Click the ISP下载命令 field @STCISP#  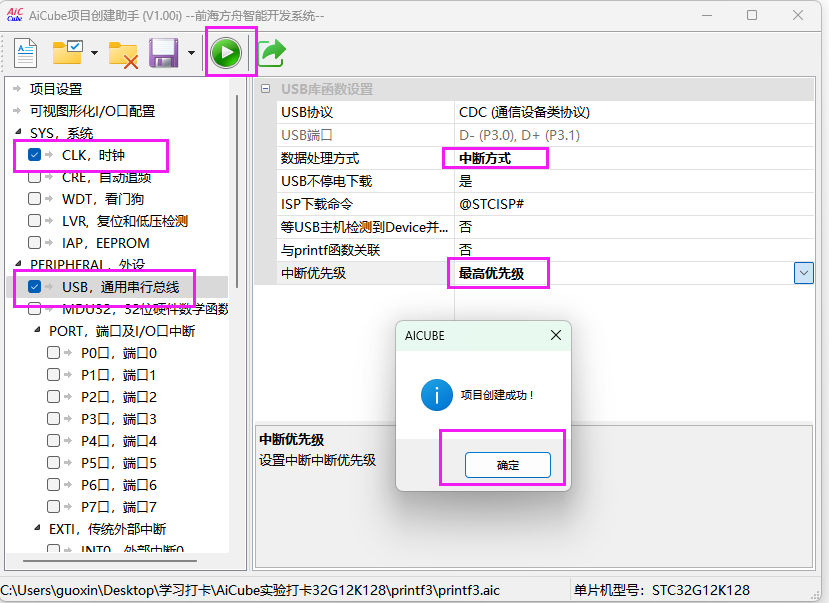[x=491, y=204]
